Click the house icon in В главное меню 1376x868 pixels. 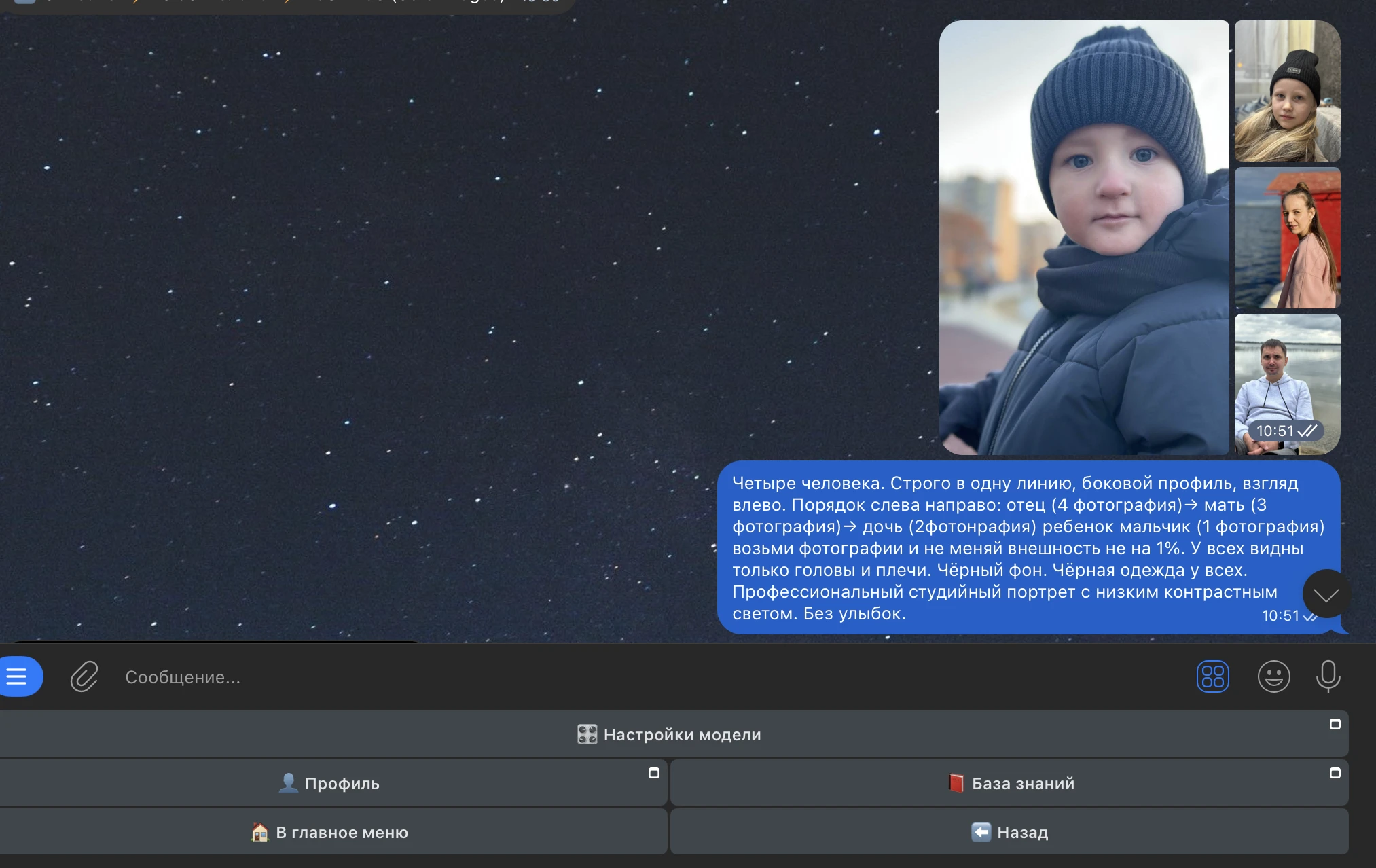click(260, 832)
